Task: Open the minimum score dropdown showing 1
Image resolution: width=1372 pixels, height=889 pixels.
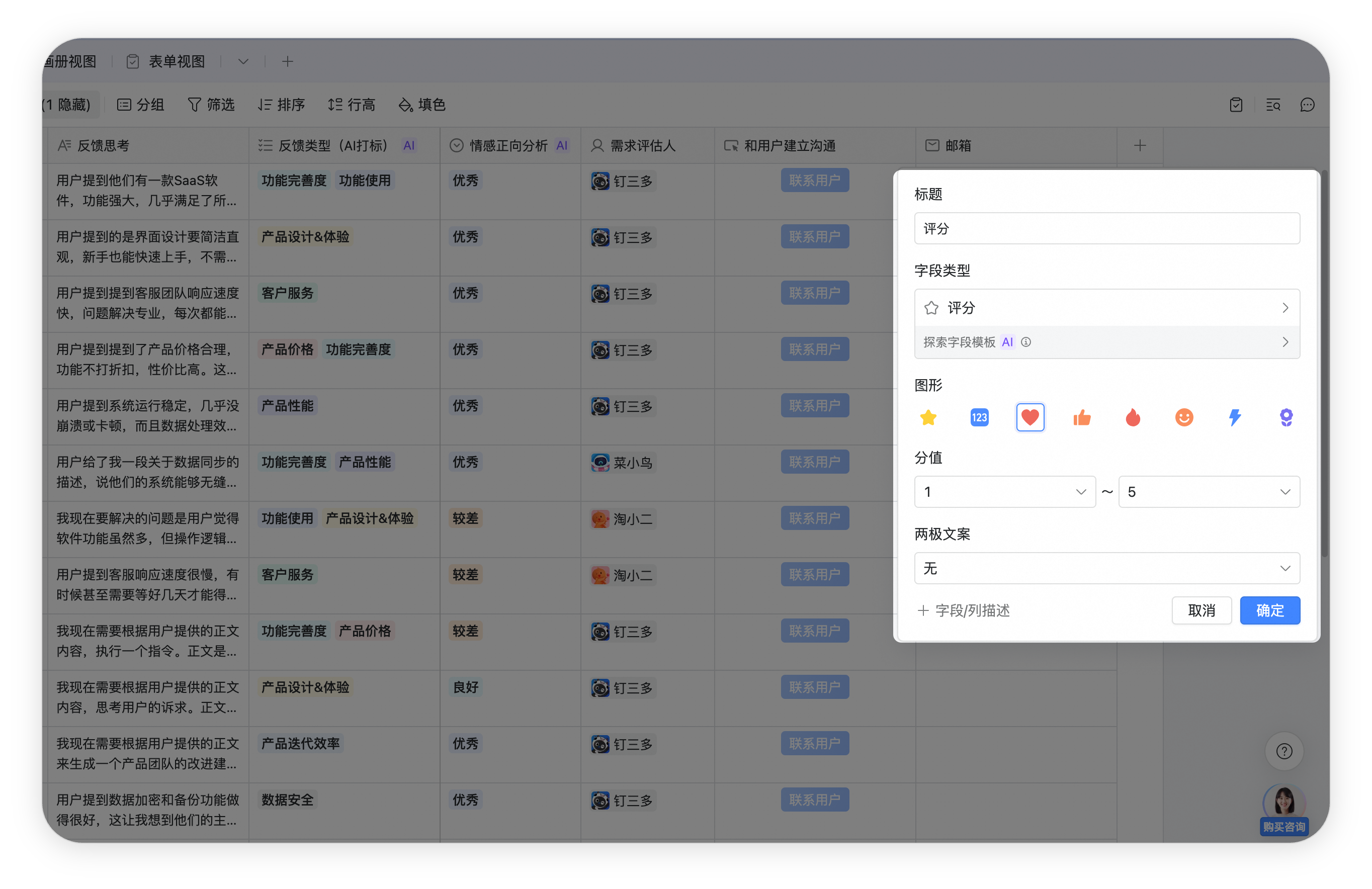Action: coord(1004,492)
